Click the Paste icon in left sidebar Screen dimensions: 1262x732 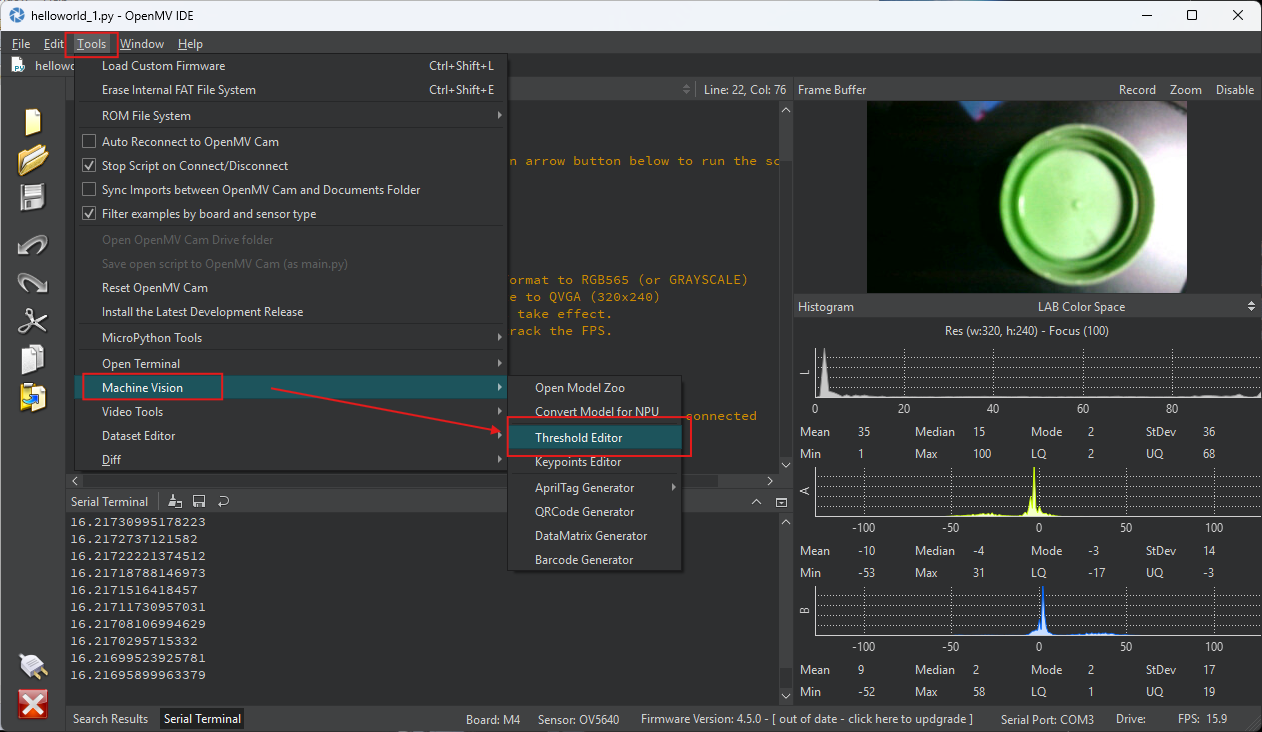coord(33,397)
